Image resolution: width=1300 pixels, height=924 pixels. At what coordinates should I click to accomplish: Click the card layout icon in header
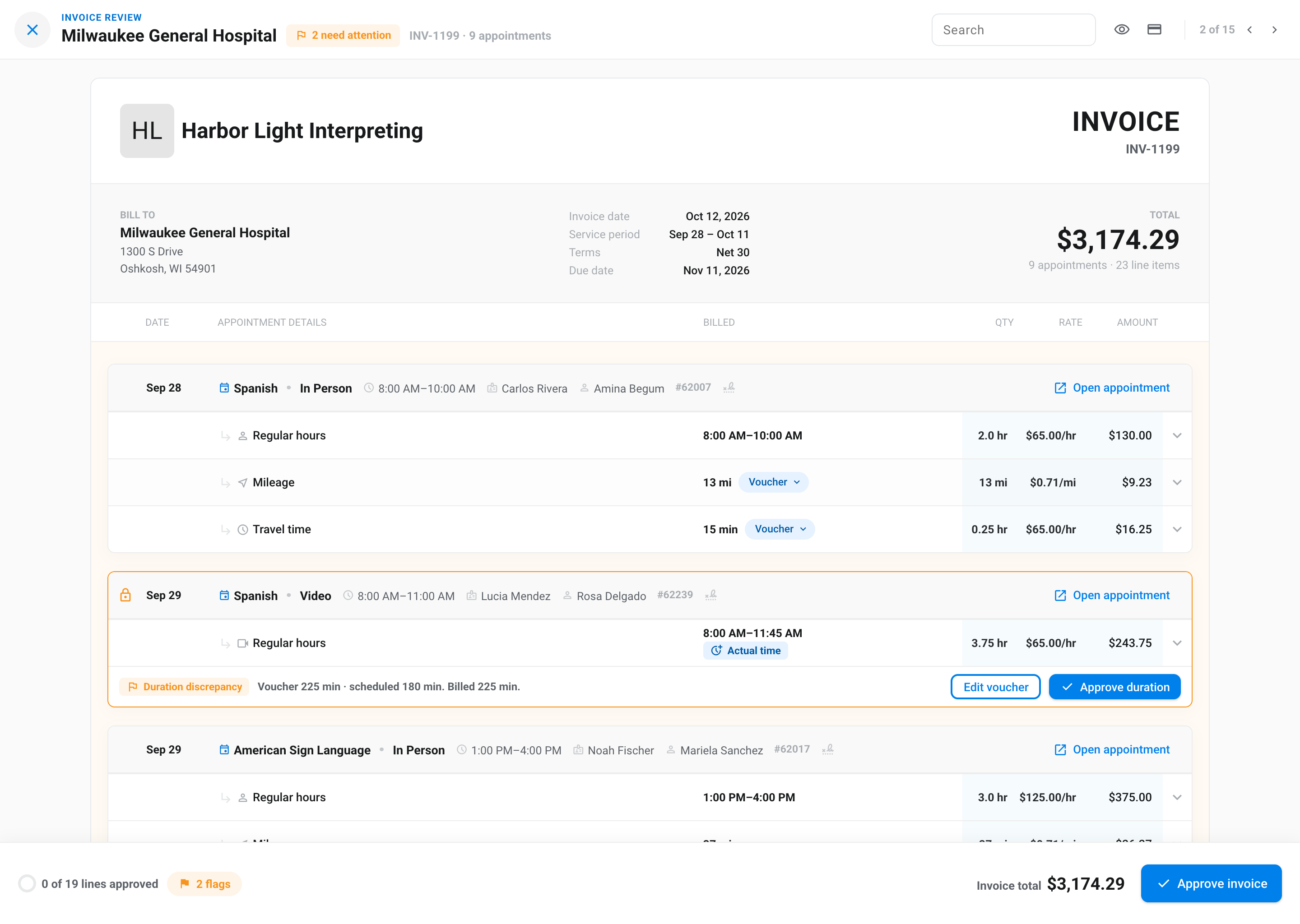(x=1154, y=30)
